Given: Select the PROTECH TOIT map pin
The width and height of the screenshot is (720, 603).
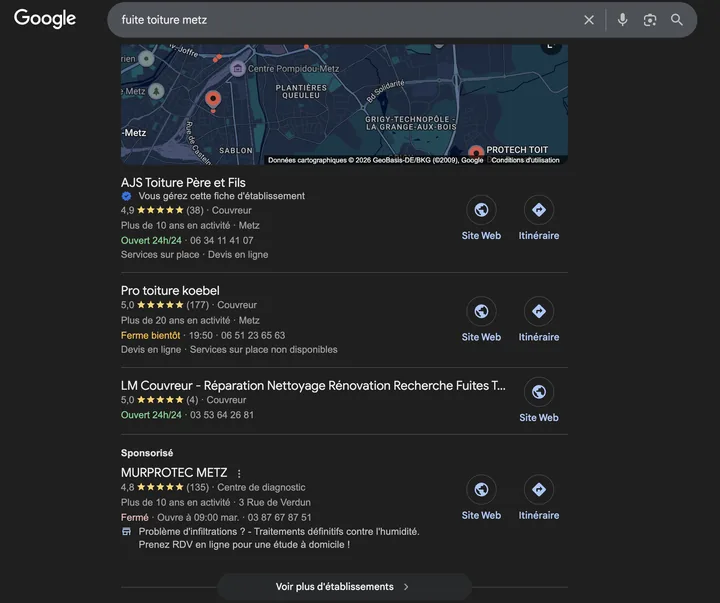Looking at the screenshot, I should (x=476, y=152).
